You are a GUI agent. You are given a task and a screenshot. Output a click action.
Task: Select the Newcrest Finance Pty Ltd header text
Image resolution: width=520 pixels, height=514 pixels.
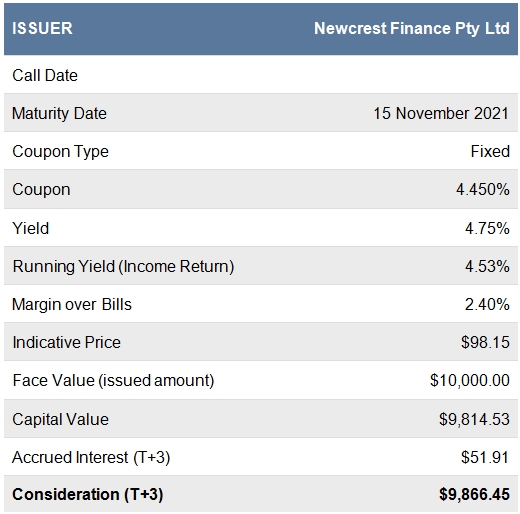pos(412,29)
